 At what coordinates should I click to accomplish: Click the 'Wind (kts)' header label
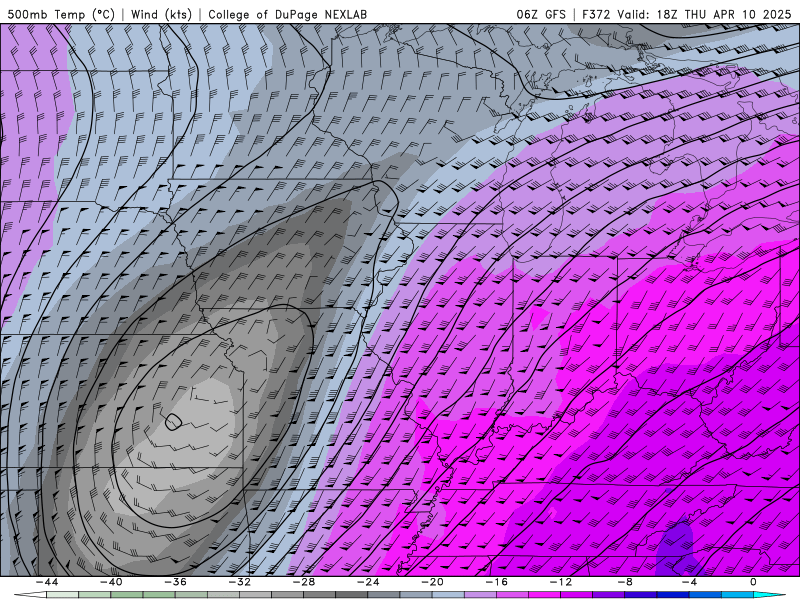click(161, 14)
